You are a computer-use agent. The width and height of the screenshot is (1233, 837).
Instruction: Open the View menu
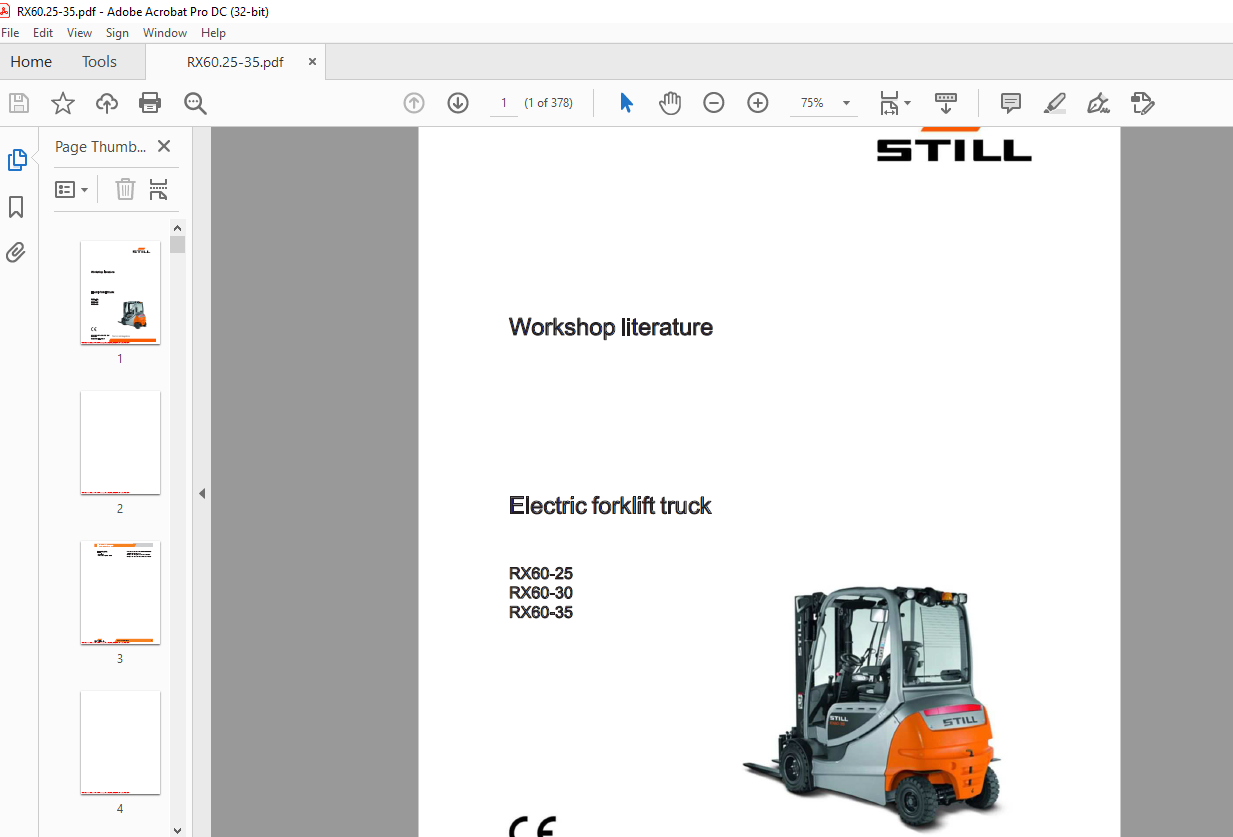(x=80, y=33)
